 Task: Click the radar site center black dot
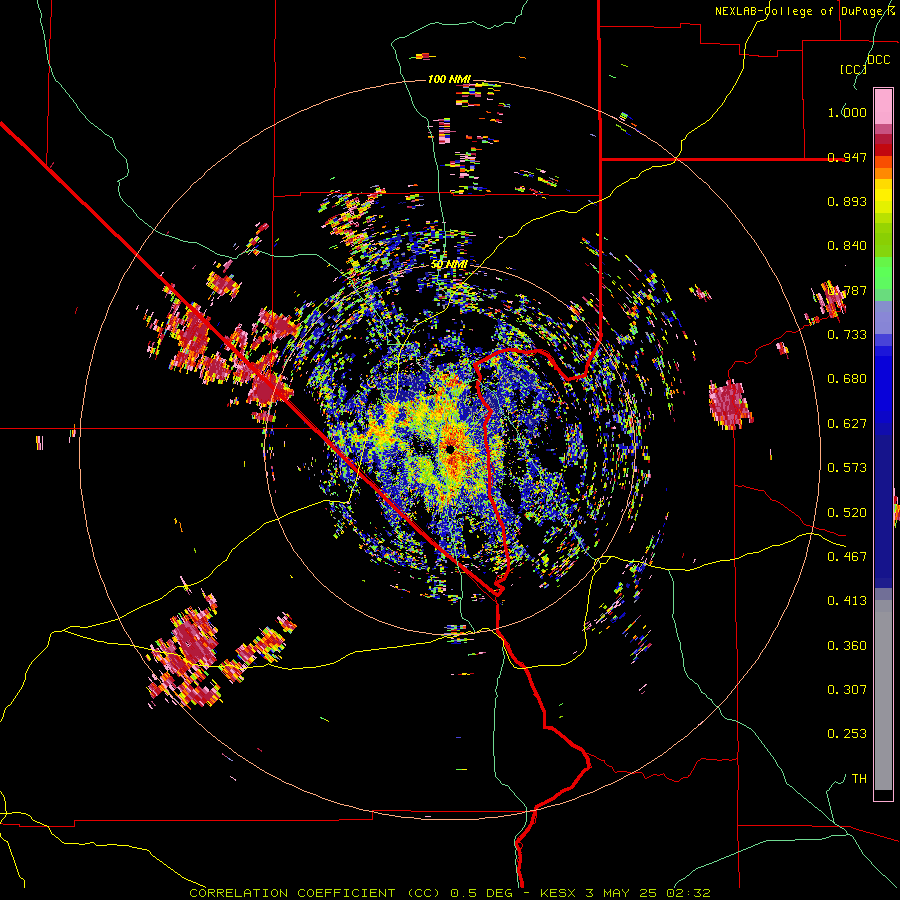coord(451,448)
